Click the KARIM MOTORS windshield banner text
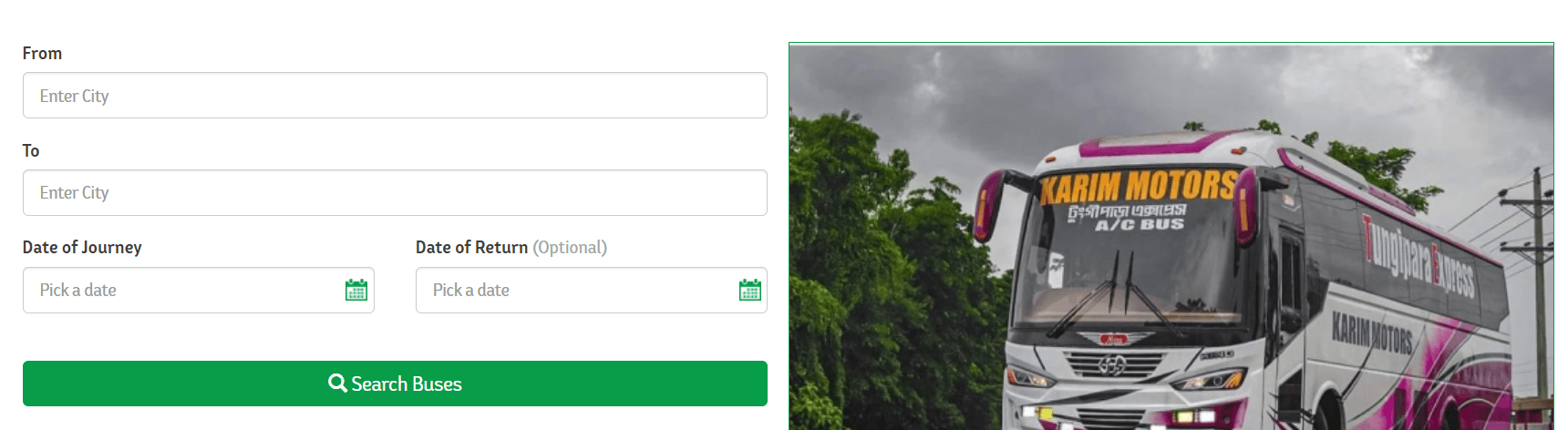The height and width of the screenshot is (430, 1568). click(x=1139, y=187)
